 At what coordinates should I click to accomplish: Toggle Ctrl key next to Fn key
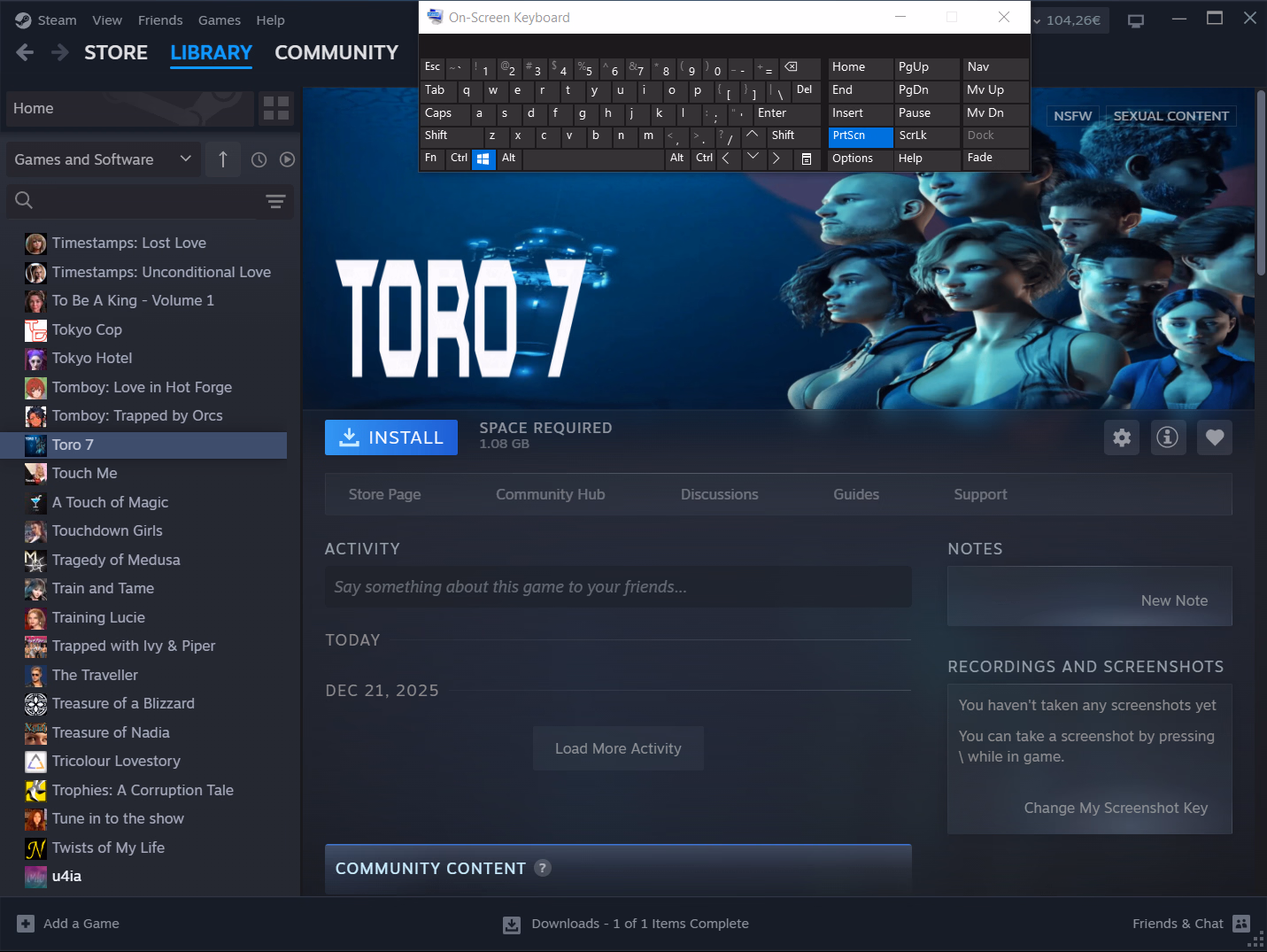(459, 159)
